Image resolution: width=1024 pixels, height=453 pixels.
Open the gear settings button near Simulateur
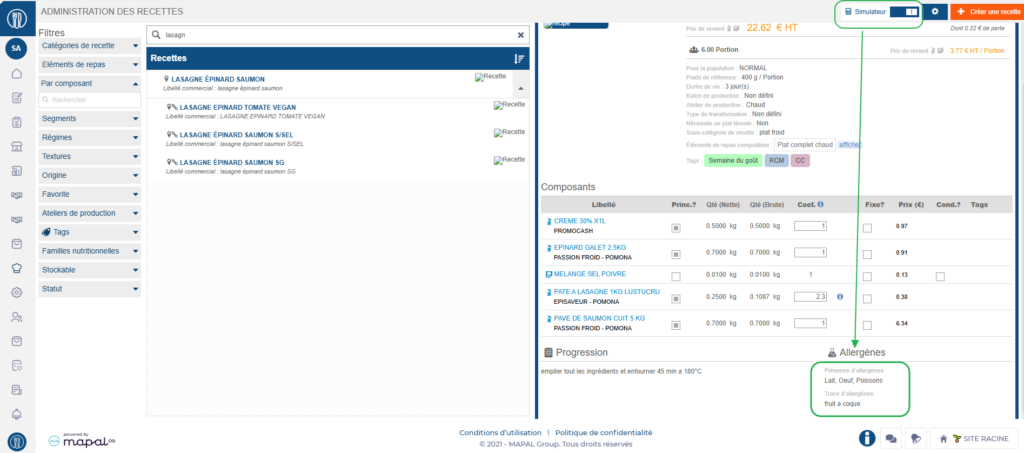coord(935,11)
